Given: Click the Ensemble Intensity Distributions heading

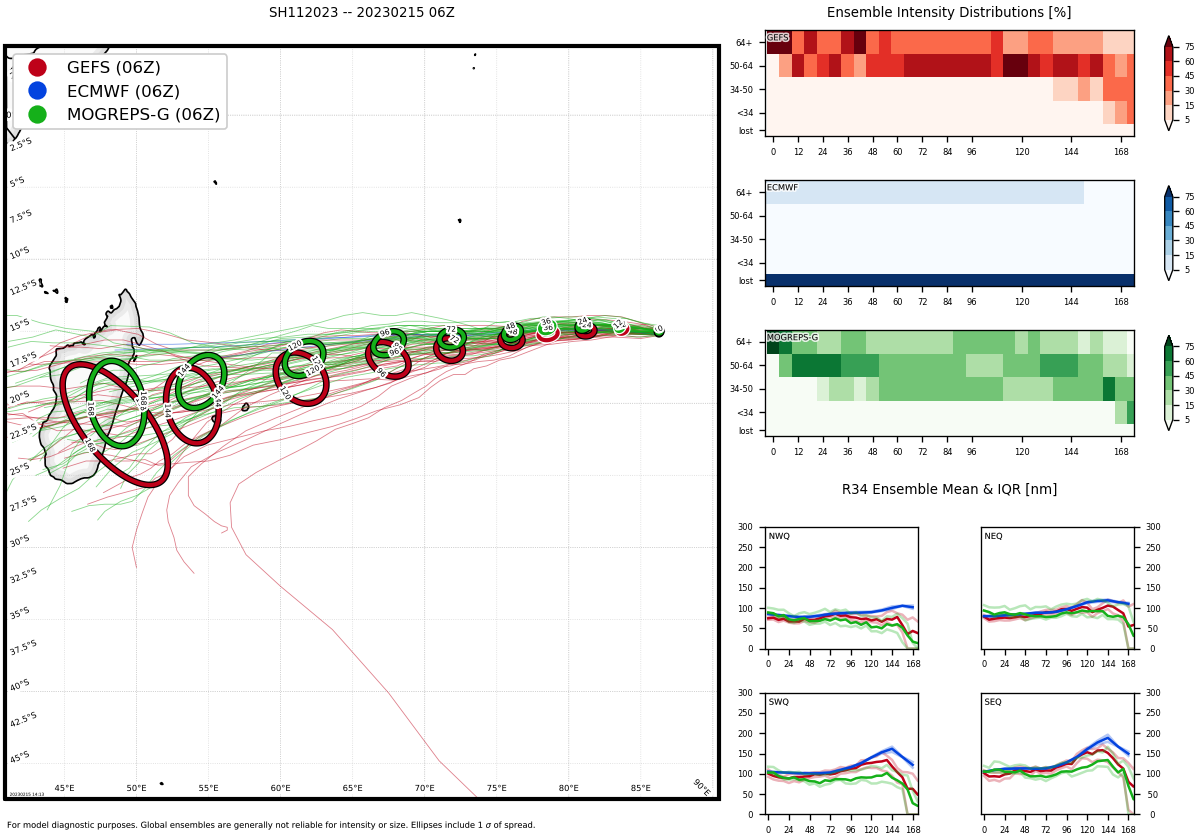Looking at the screenshot, I should click(948, 13).
